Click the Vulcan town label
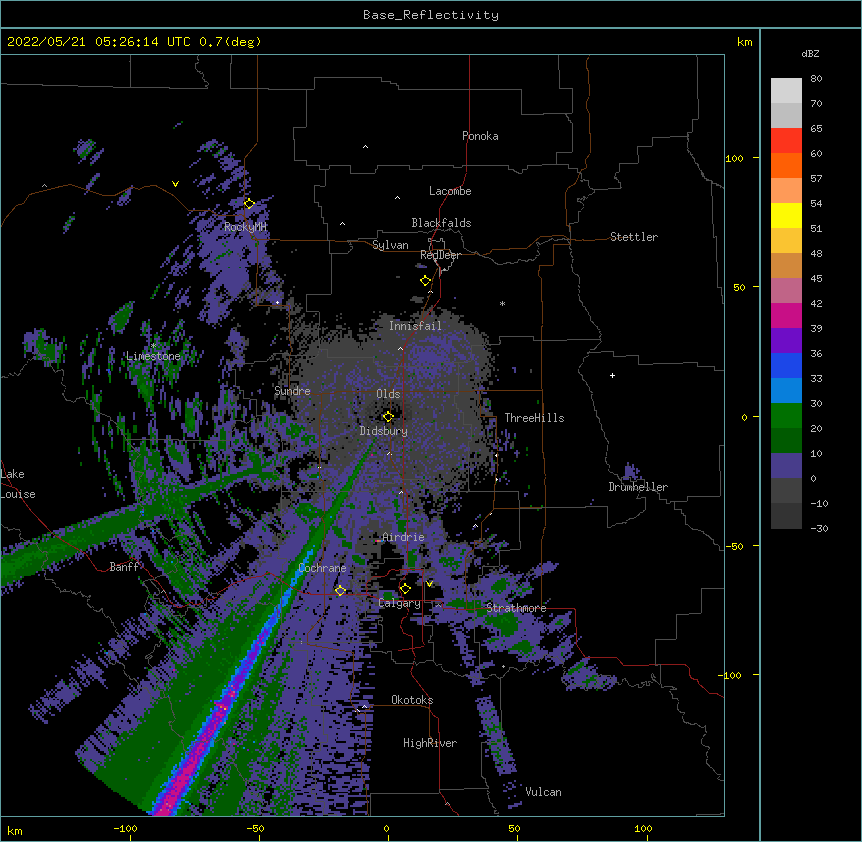Image resolution: width=862 pixels, height=842 pixels. [x=543, y=792]
